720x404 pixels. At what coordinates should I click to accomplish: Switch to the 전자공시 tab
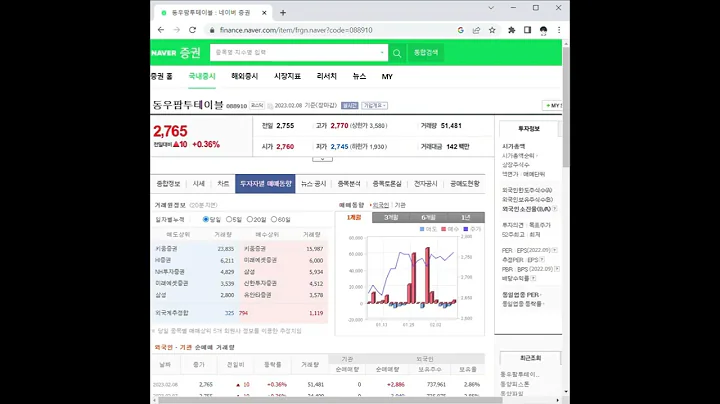[x=426, y=184]
